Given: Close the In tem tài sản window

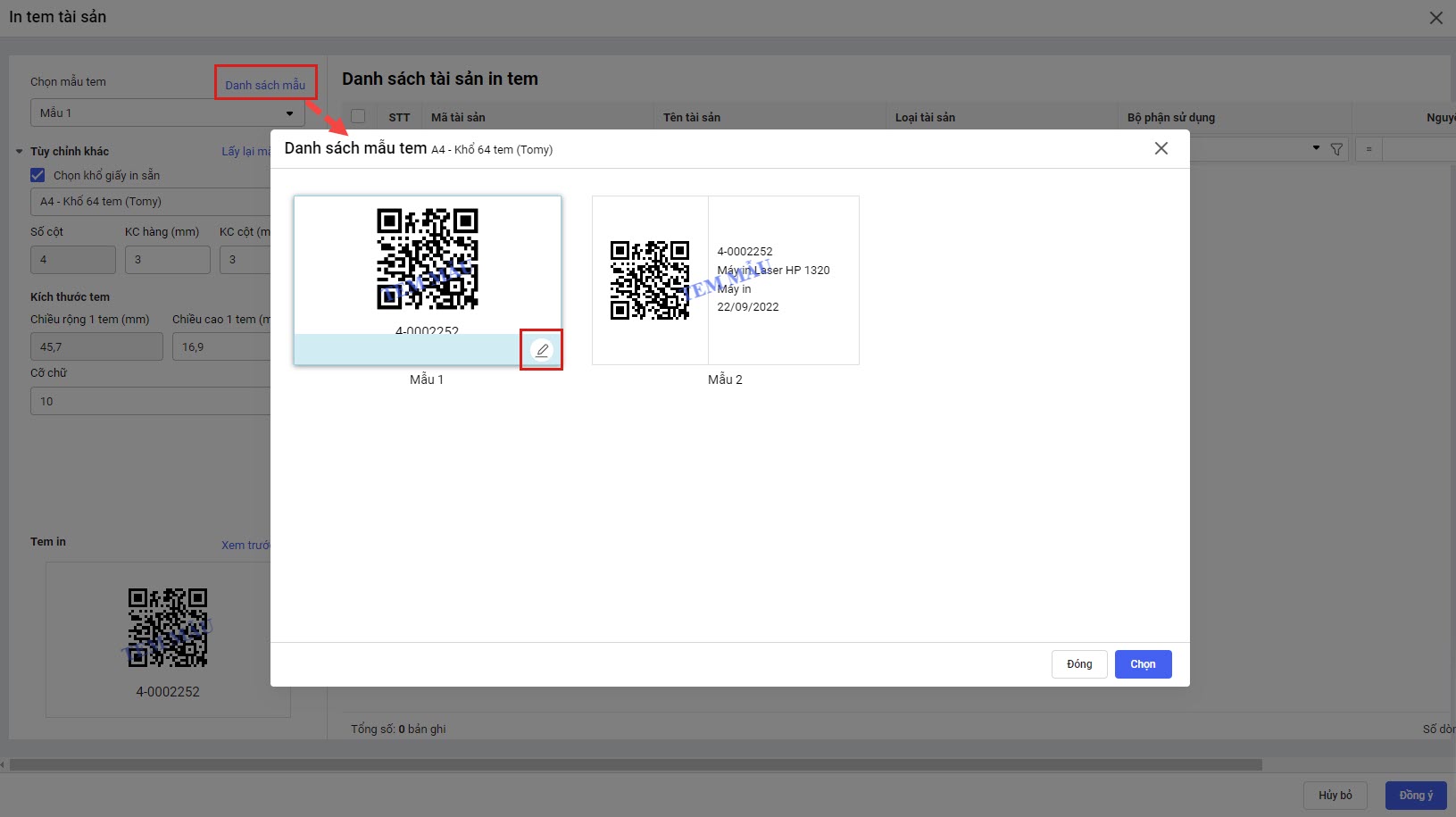Looking at the screenshot, I should [1435, 18].
